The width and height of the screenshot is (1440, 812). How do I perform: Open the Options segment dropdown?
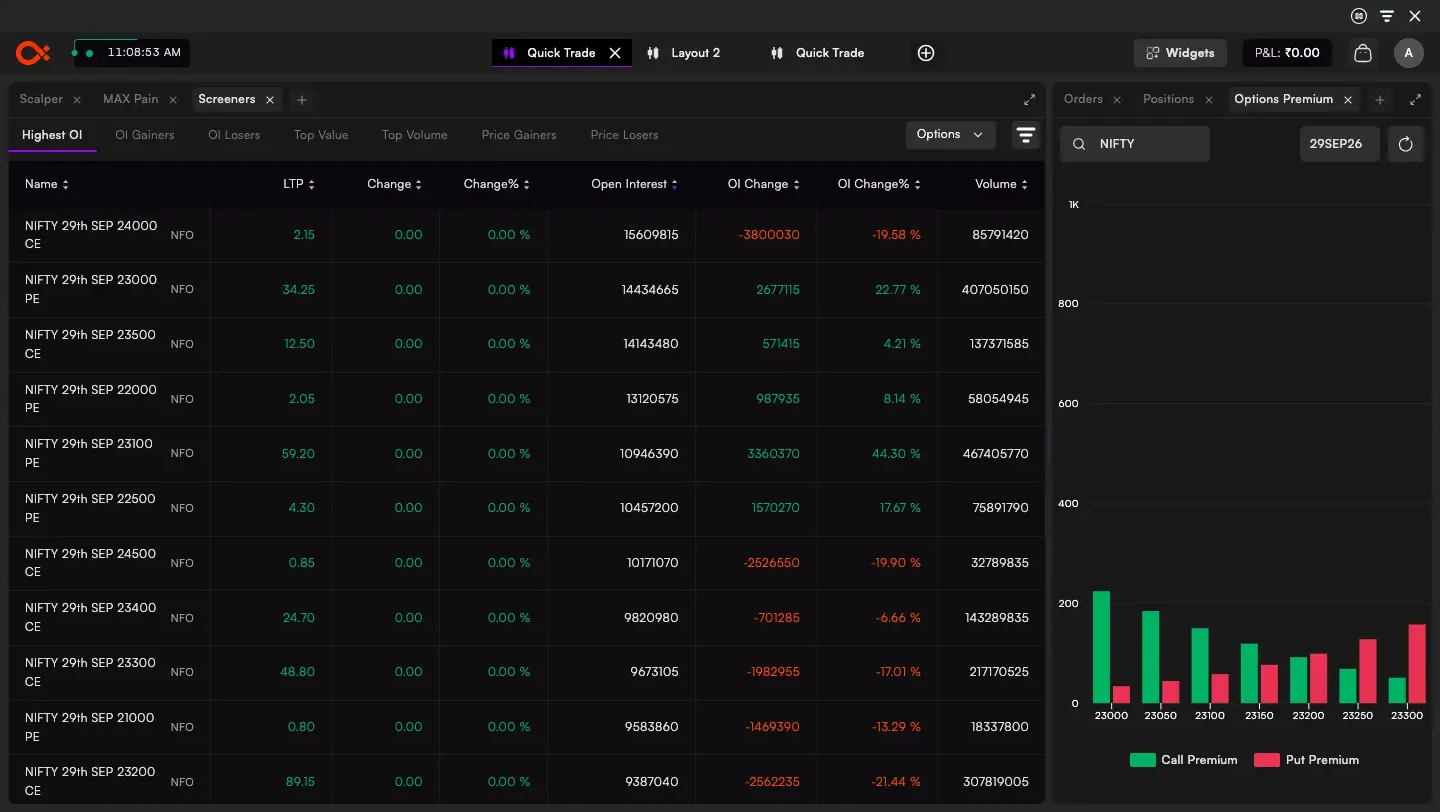point(950,135)
